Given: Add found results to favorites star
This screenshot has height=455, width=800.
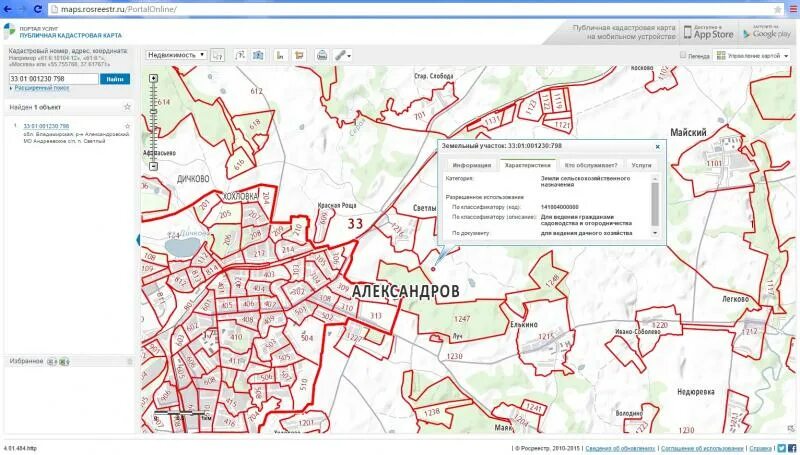Looking at the screenshot, I should (128, 107).
